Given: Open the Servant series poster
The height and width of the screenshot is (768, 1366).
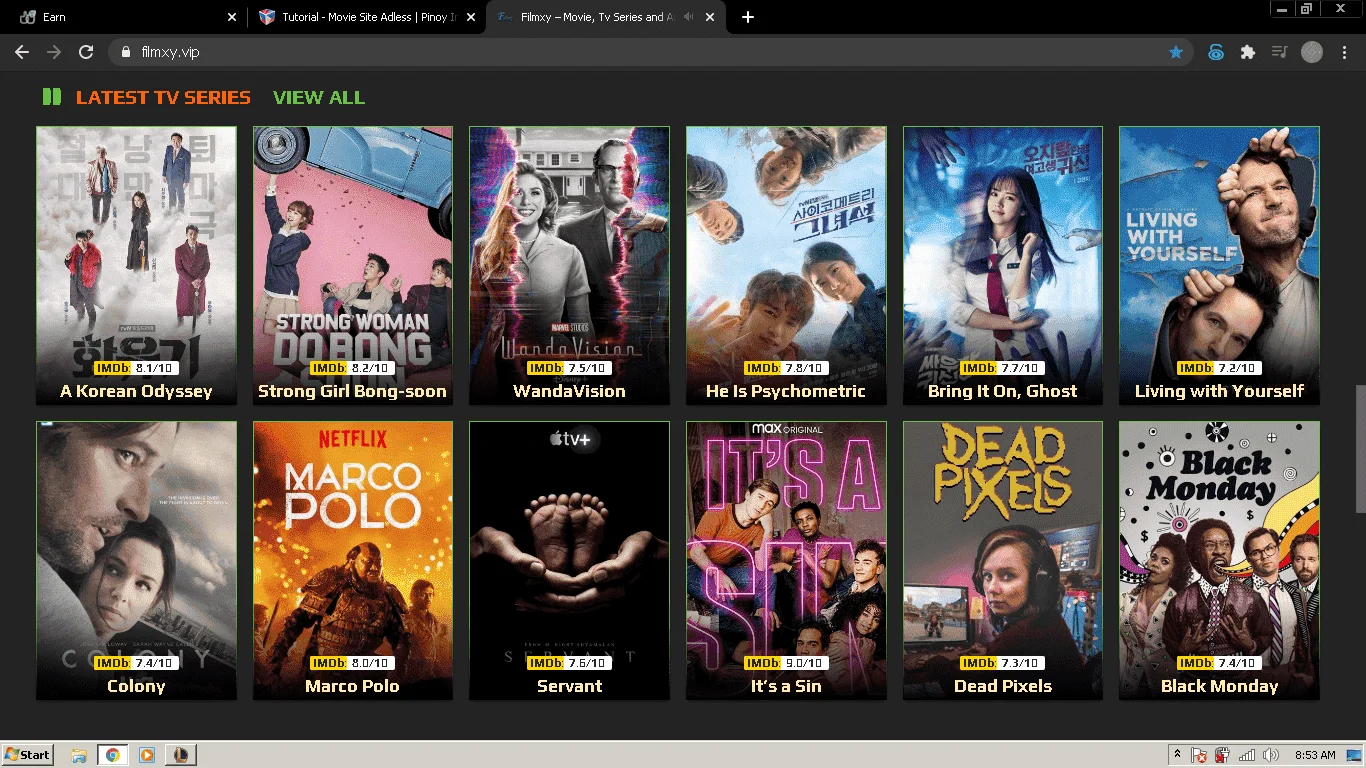Looking at the screenshot, I should click(569, 560).
